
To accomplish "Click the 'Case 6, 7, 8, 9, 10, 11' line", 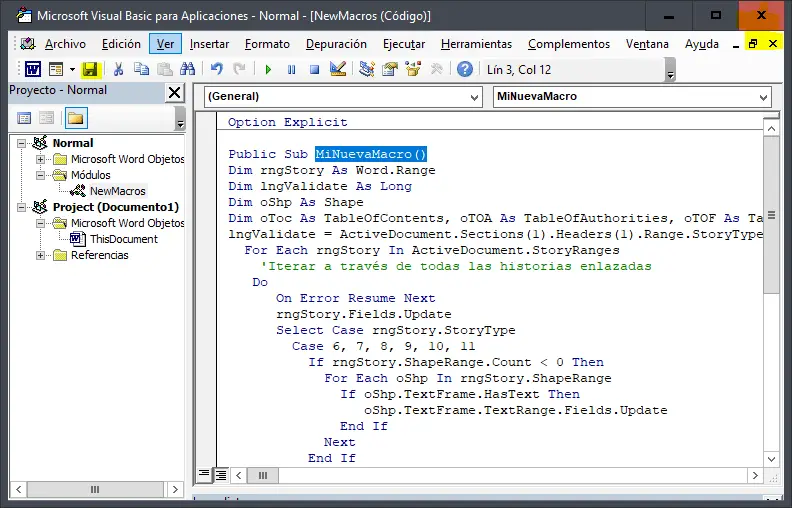I will [384, 346].
